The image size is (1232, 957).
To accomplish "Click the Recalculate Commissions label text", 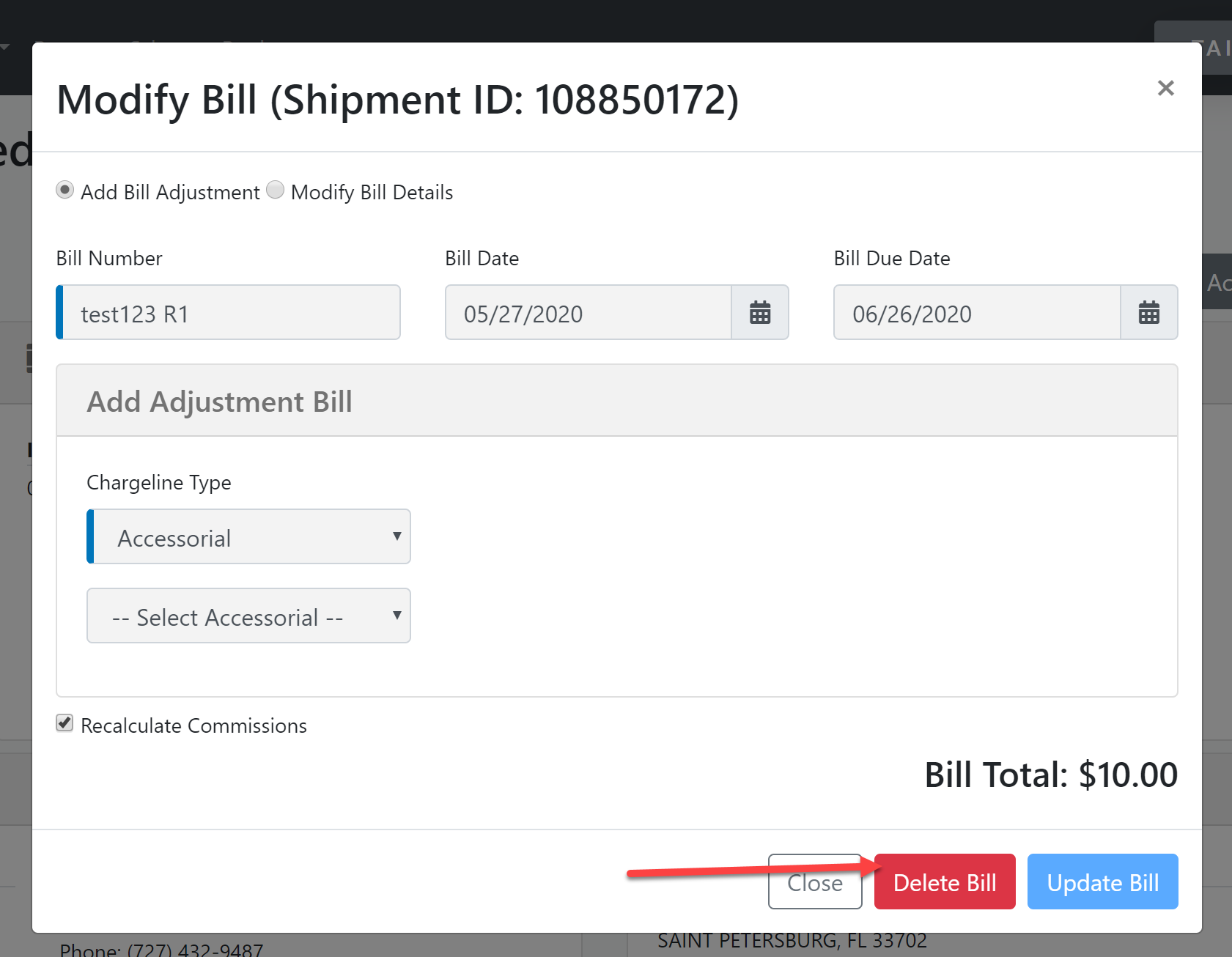I will 193,725.
